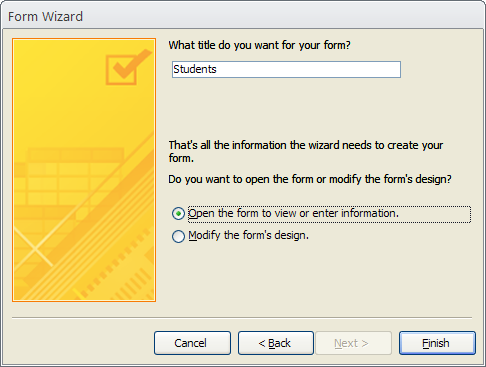Click the Form Wizard title bar
This screenshot has height=367, width=486.
(243, 16)
